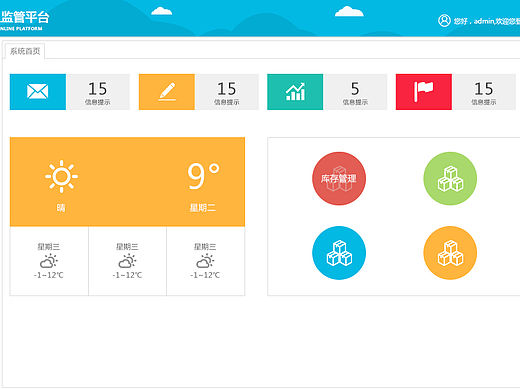Open the green chart statistics tile
This screenshot has width=520, height=390.
click(295, 92)
